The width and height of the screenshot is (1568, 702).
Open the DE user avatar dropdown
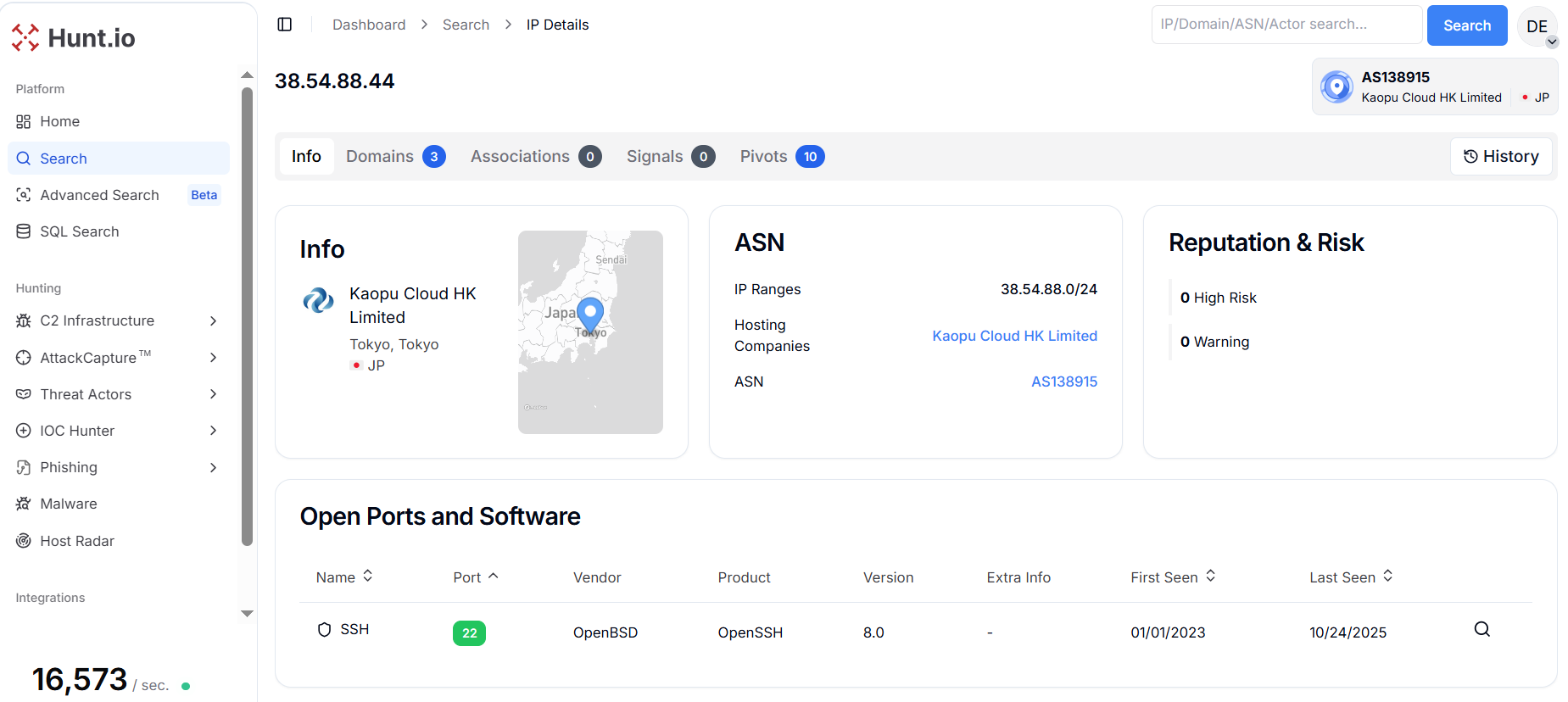coord(1537,26)
